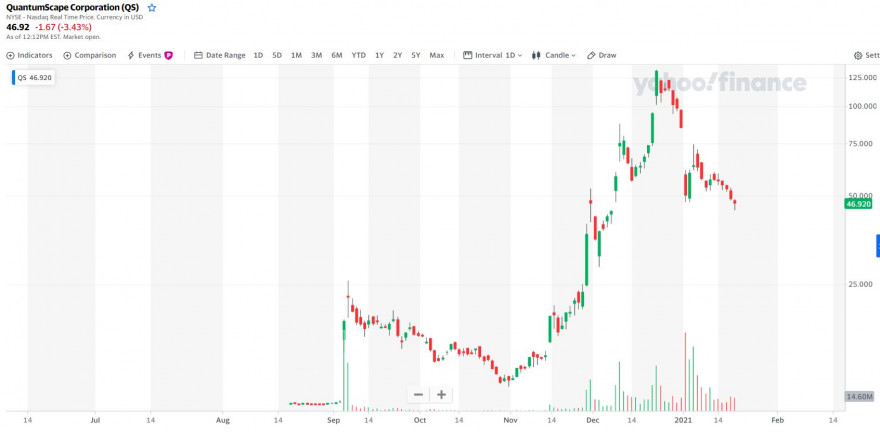The width and height of the screenshot is (880, 432).
Task: Click the Jul label on time axis
Action: 95,419
